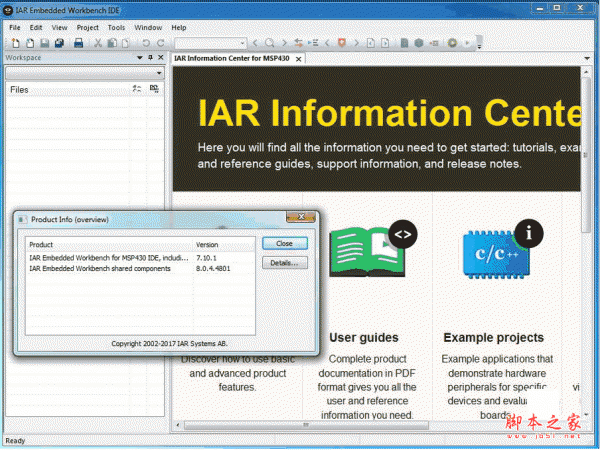
Task: Click version value 7.10.1
Action: click(x=206, y=258)
